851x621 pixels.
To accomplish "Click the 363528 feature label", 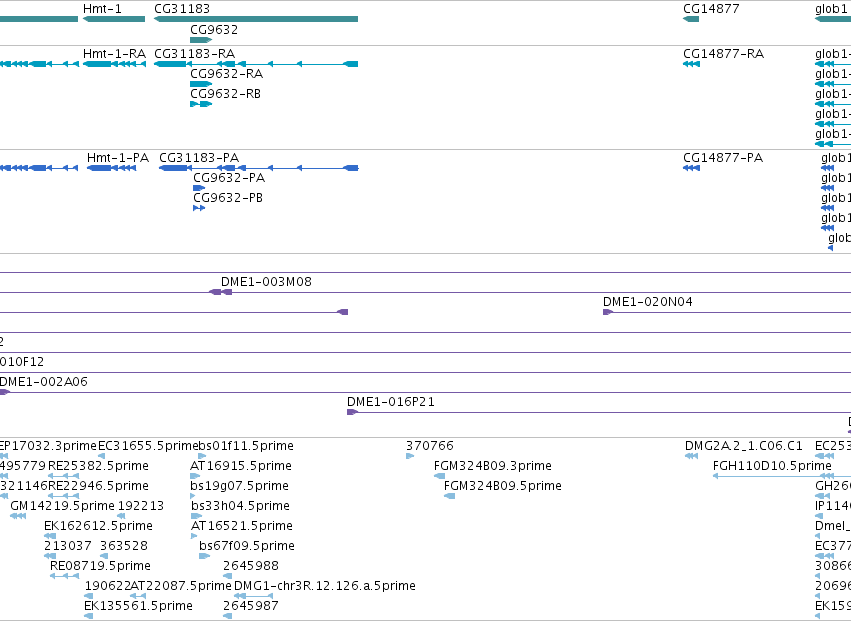I will (124, 547).
